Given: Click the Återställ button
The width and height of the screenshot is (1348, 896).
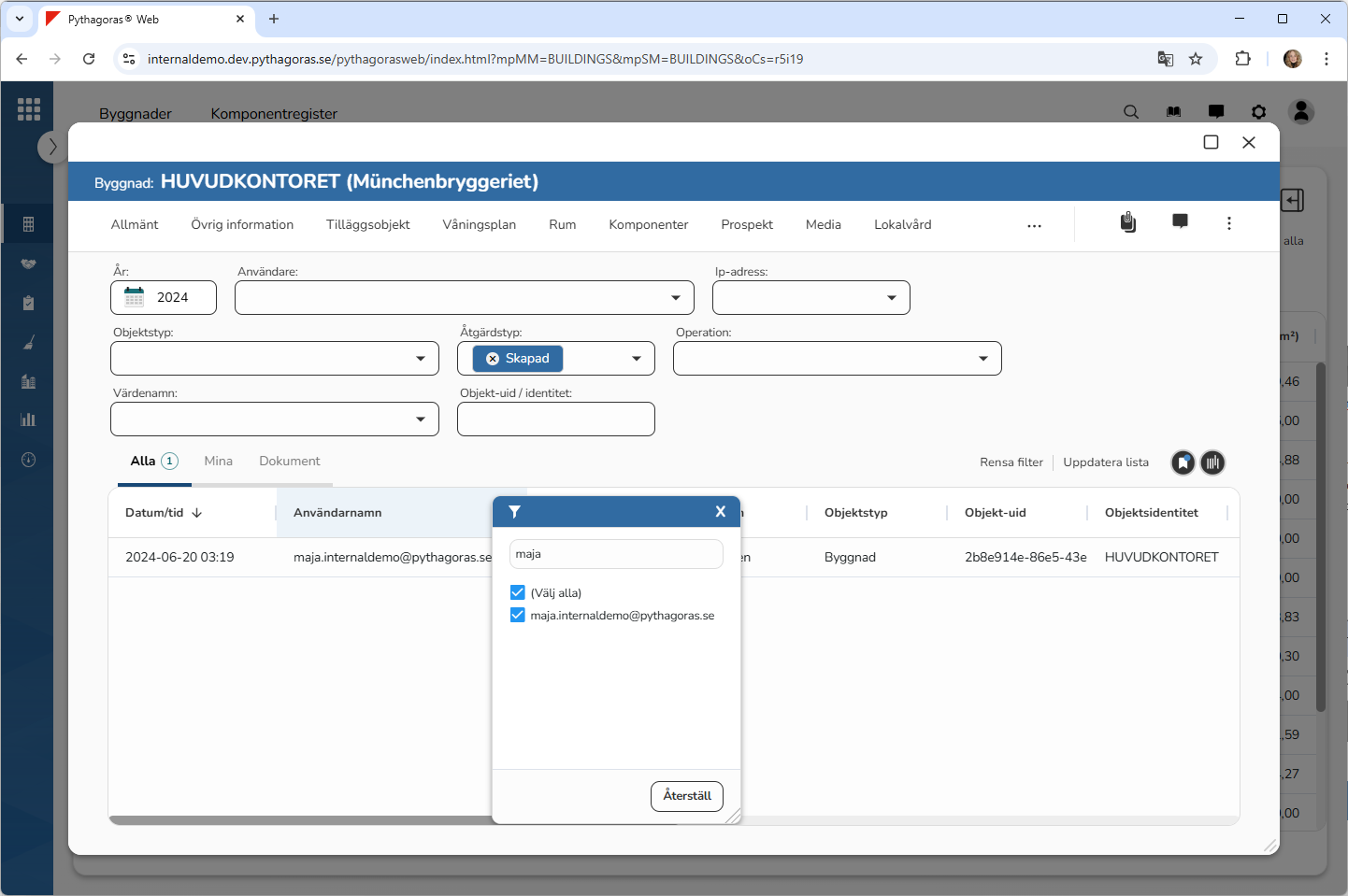Looking at the screenshot, I should point(687,796).
